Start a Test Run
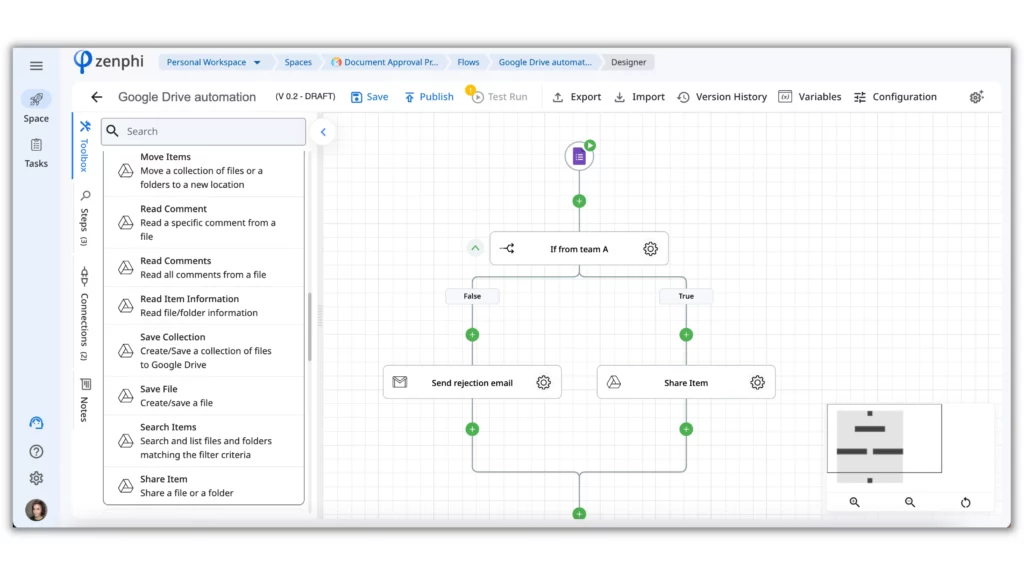Image resolution: width=1024 pixels, height=576 pixels. (x=500, y=97)
